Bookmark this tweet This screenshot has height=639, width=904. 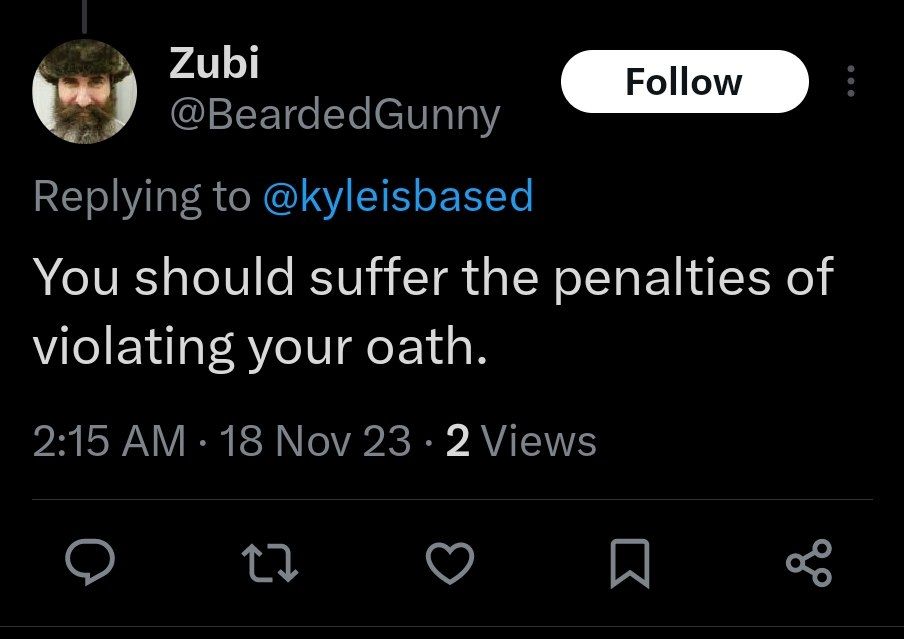click(x=632, y=564)
